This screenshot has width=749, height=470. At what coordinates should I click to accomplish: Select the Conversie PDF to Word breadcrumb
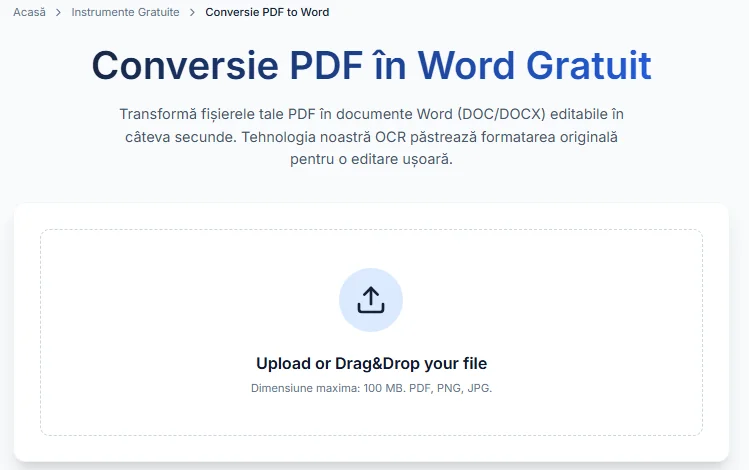pyautogui.click(x=267, y=12)
